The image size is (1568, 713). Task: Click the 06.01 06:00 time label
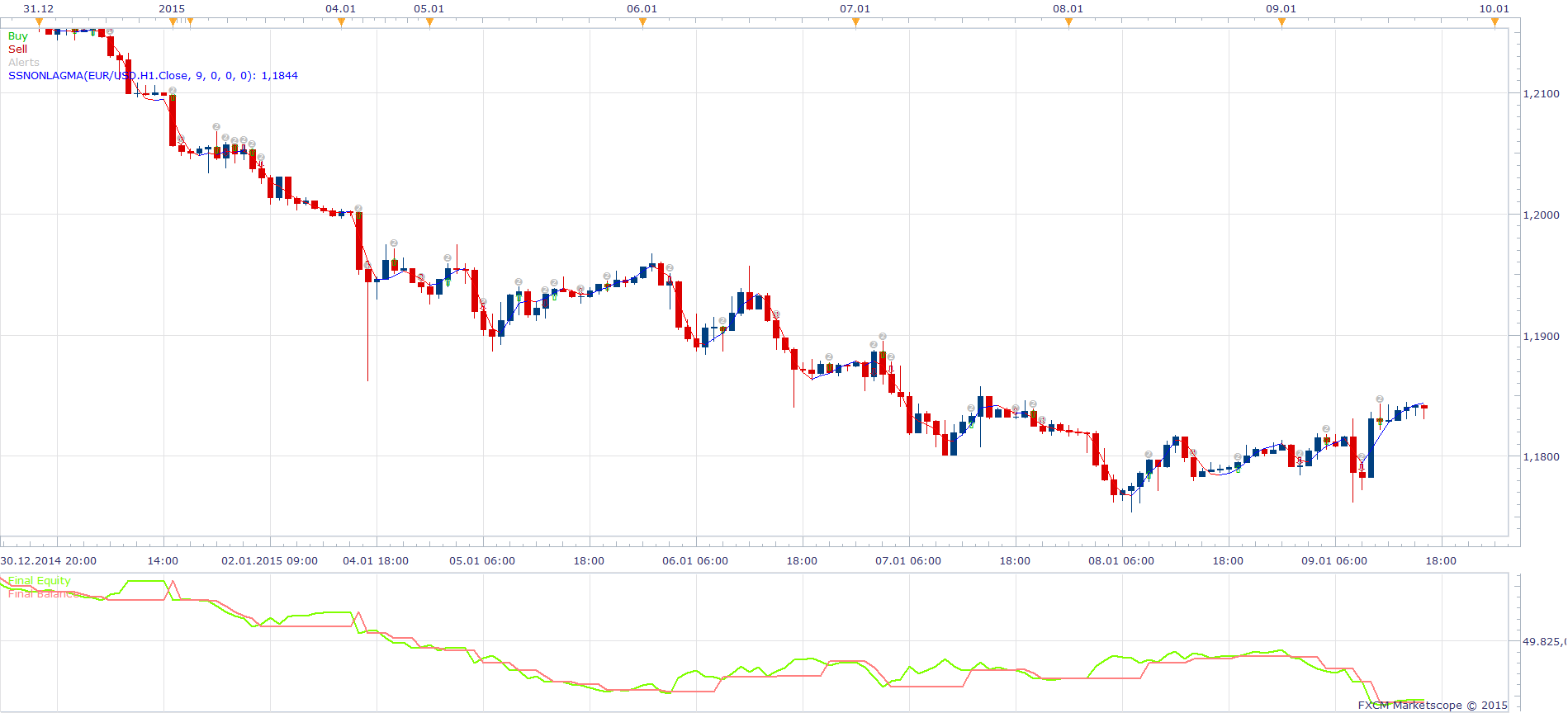pos(695,561)
